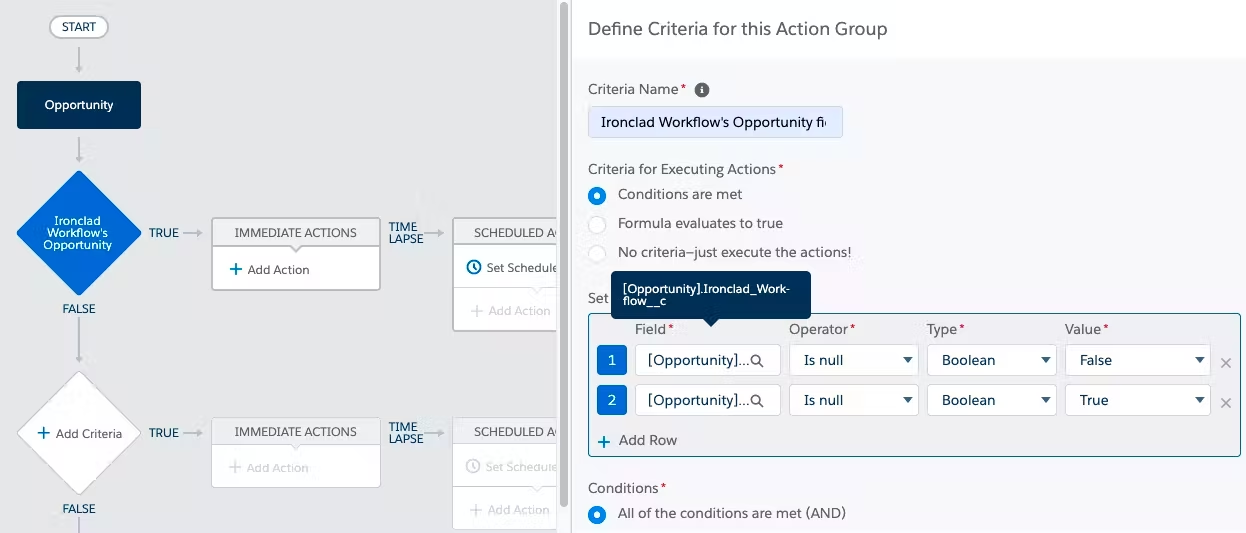
Task: Open row 2 Value 'True' dropdown
Action: coord(1138,400)
